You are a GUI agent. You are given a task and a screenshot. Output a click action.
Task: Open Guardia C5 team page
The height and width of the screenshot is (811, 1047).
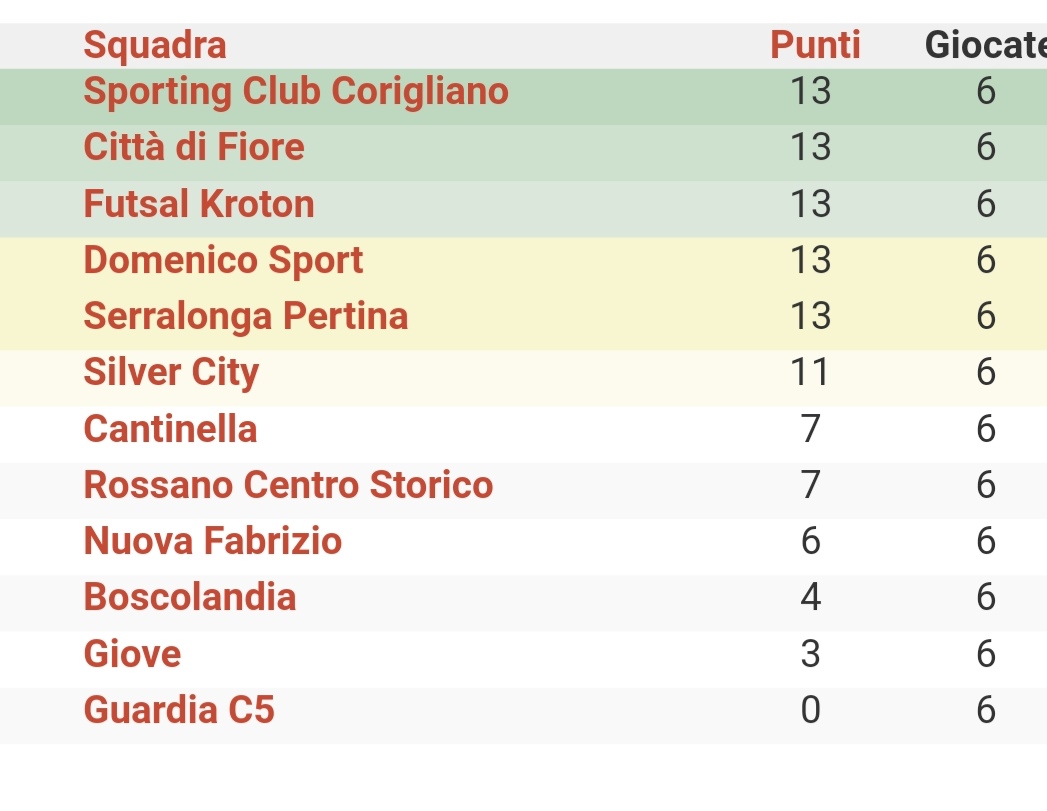click(179, 710)
